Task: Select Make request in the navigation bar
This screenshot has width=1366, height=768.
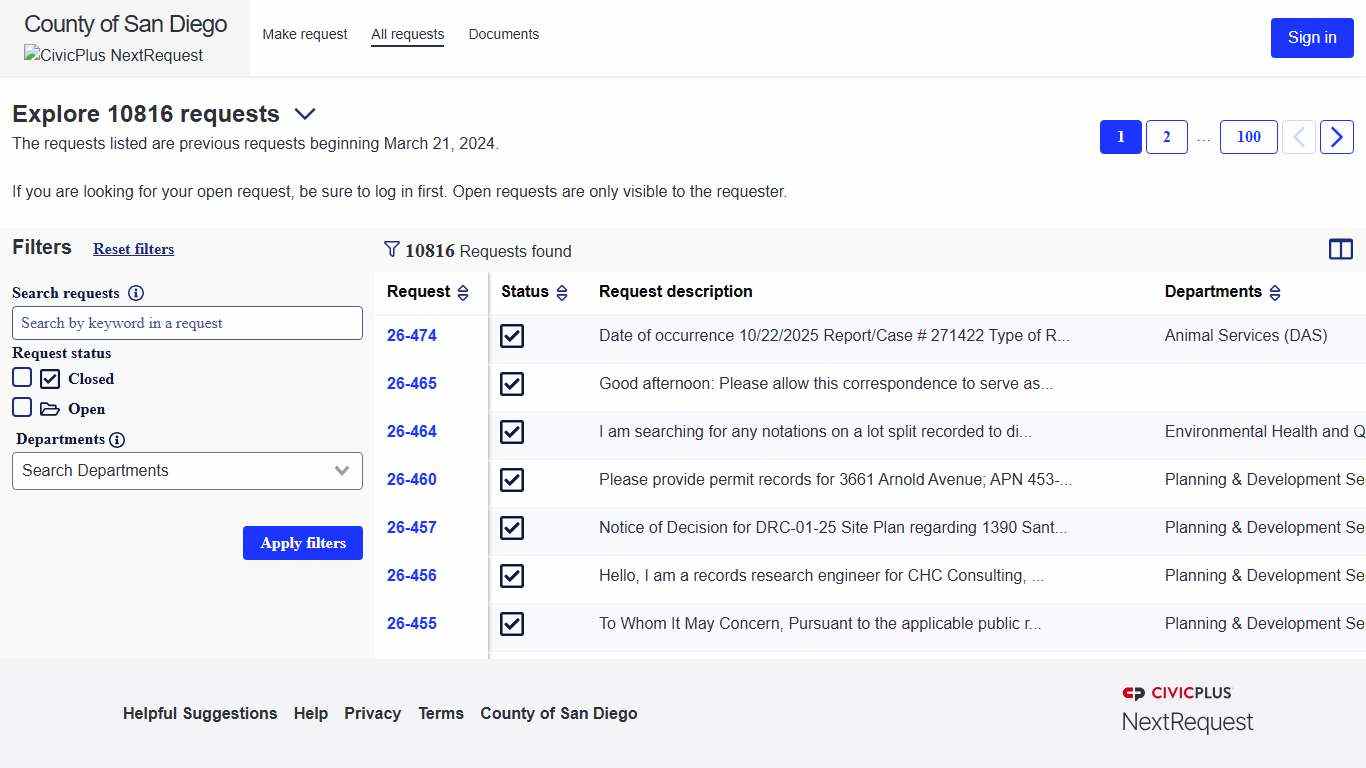Action: [x=304, y=34]
